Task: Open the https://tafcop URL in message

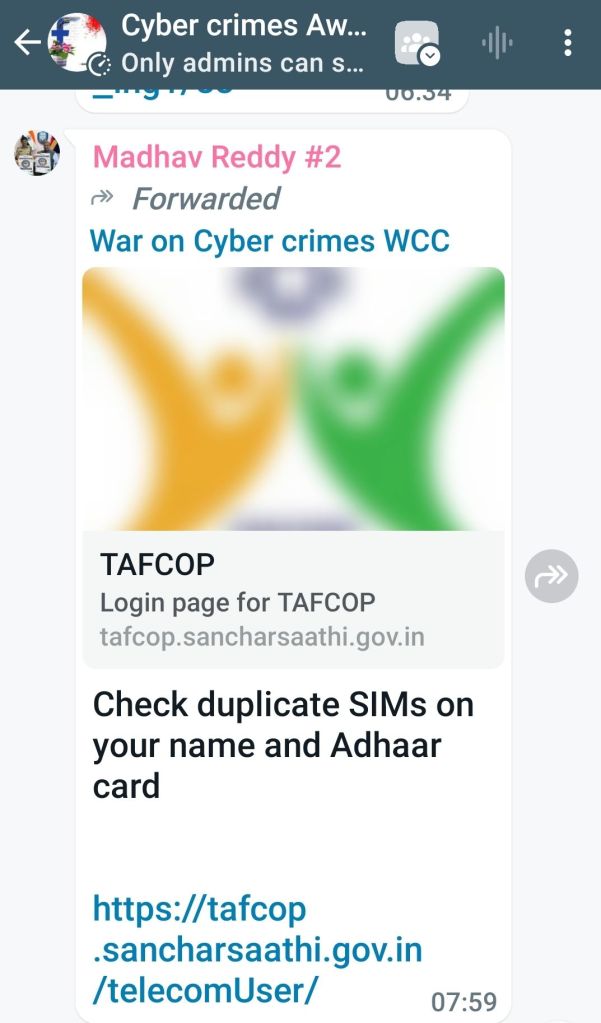Action: click(257, 950)
